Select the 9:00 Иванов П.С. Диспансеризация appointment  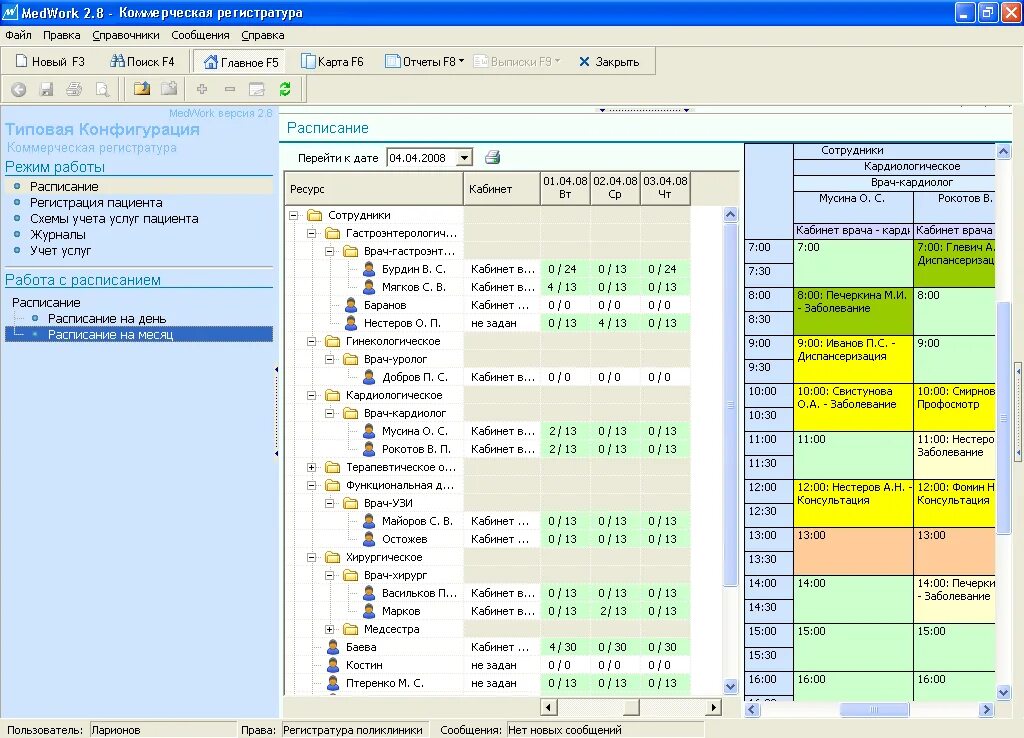(853, 359)
